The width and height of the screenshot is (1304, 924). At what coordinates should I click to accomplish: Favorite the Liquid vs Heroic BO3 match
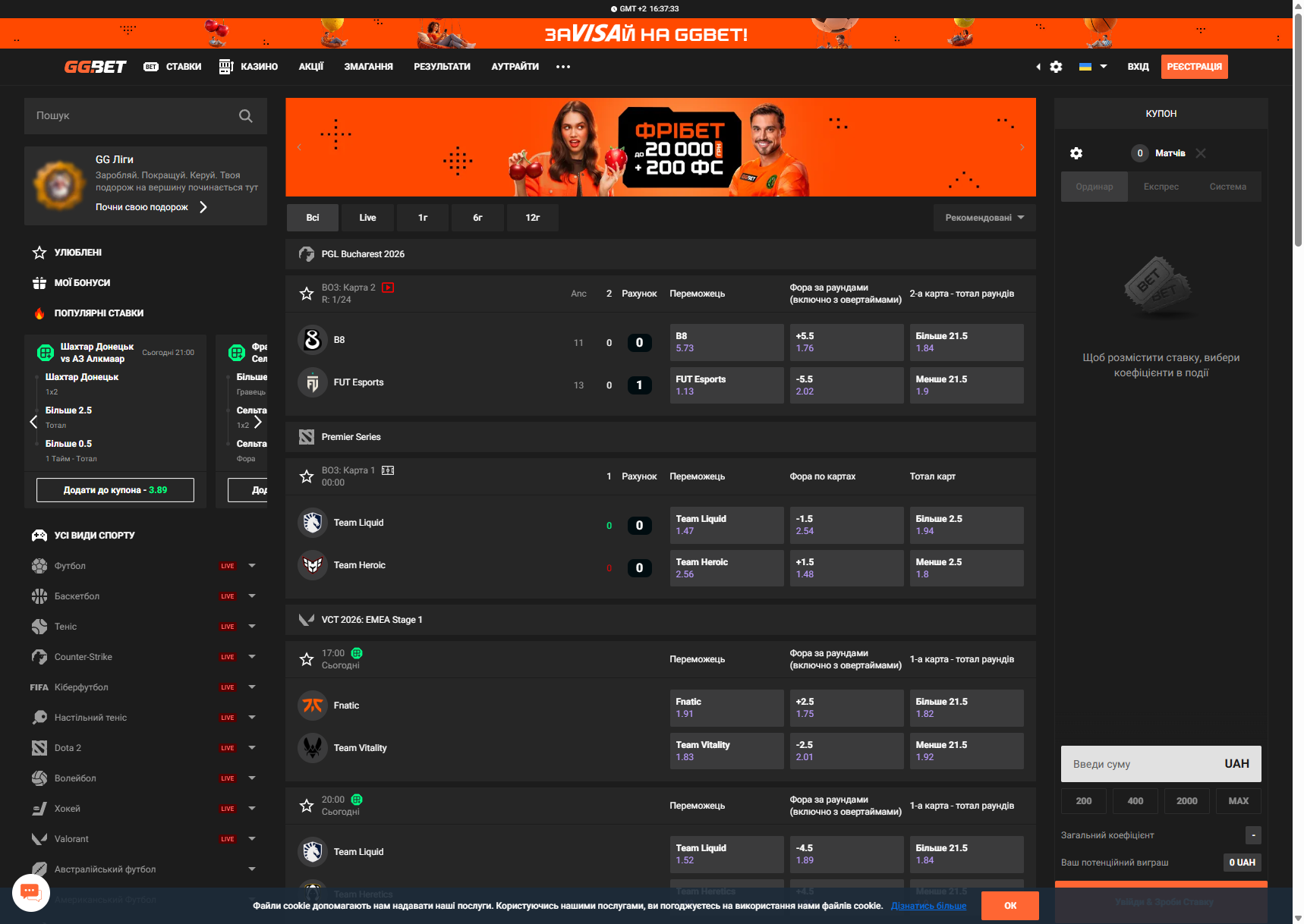307,476
